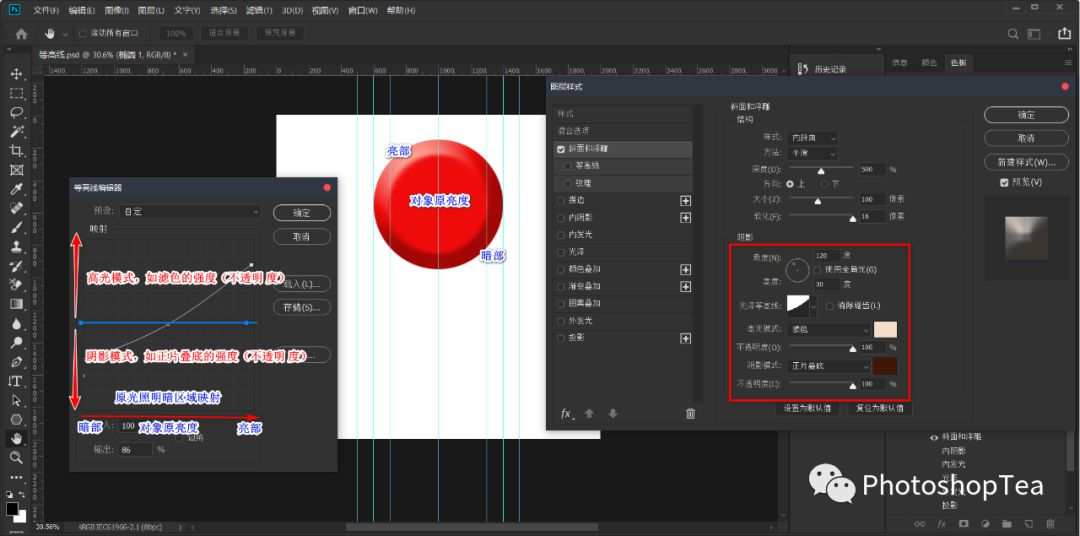Click the 设置为默认值 button
The image size is (1080, 536).
point(807,408)
